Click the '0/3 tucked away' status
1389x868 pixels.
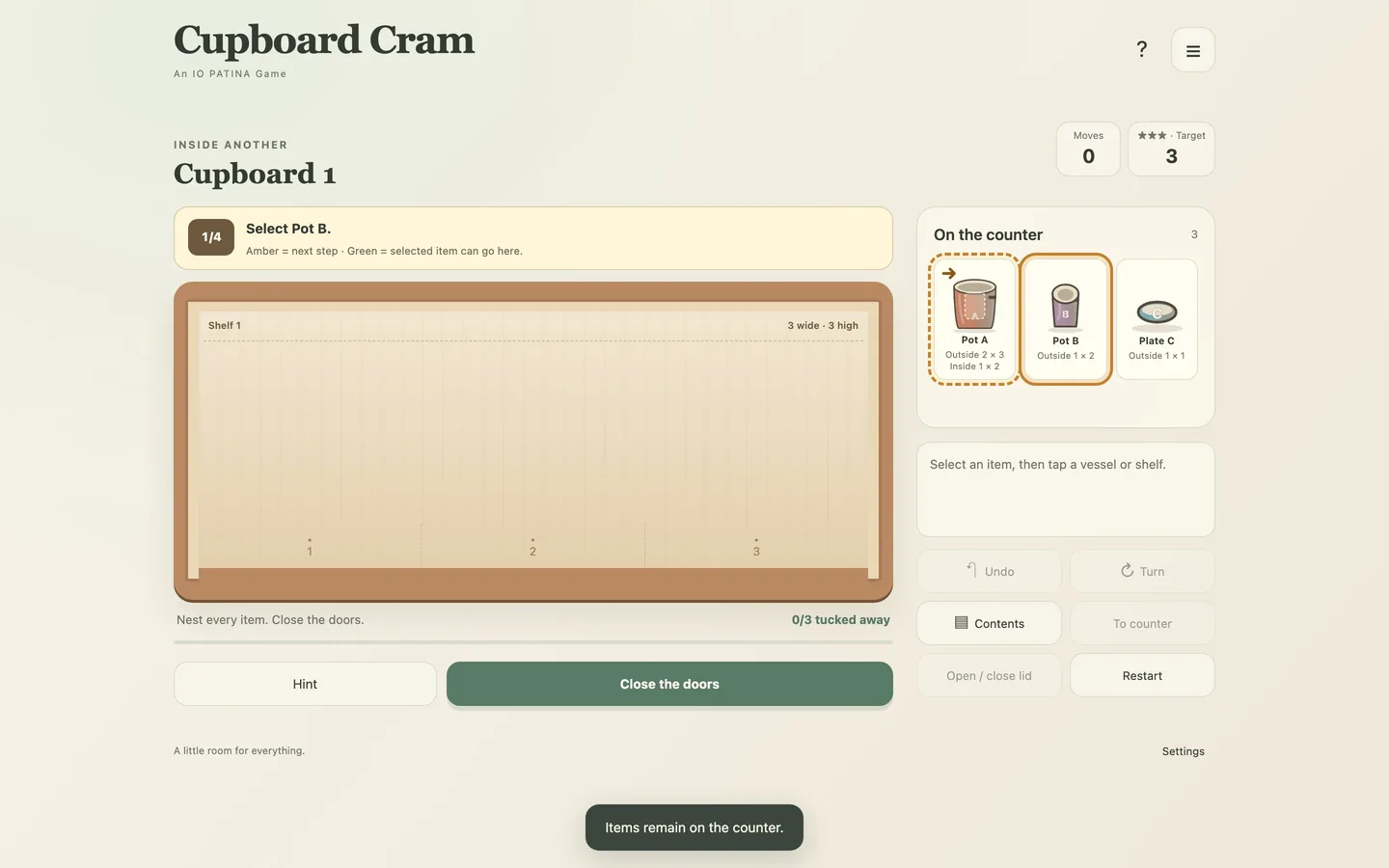[x=840, y=620]
